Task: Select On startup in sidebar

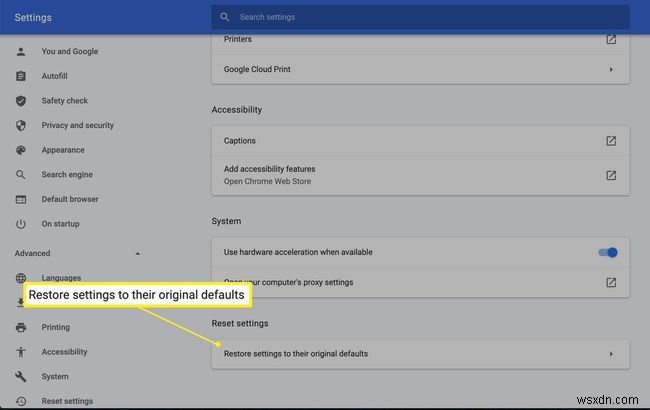Action: click(x=61, y=224)
